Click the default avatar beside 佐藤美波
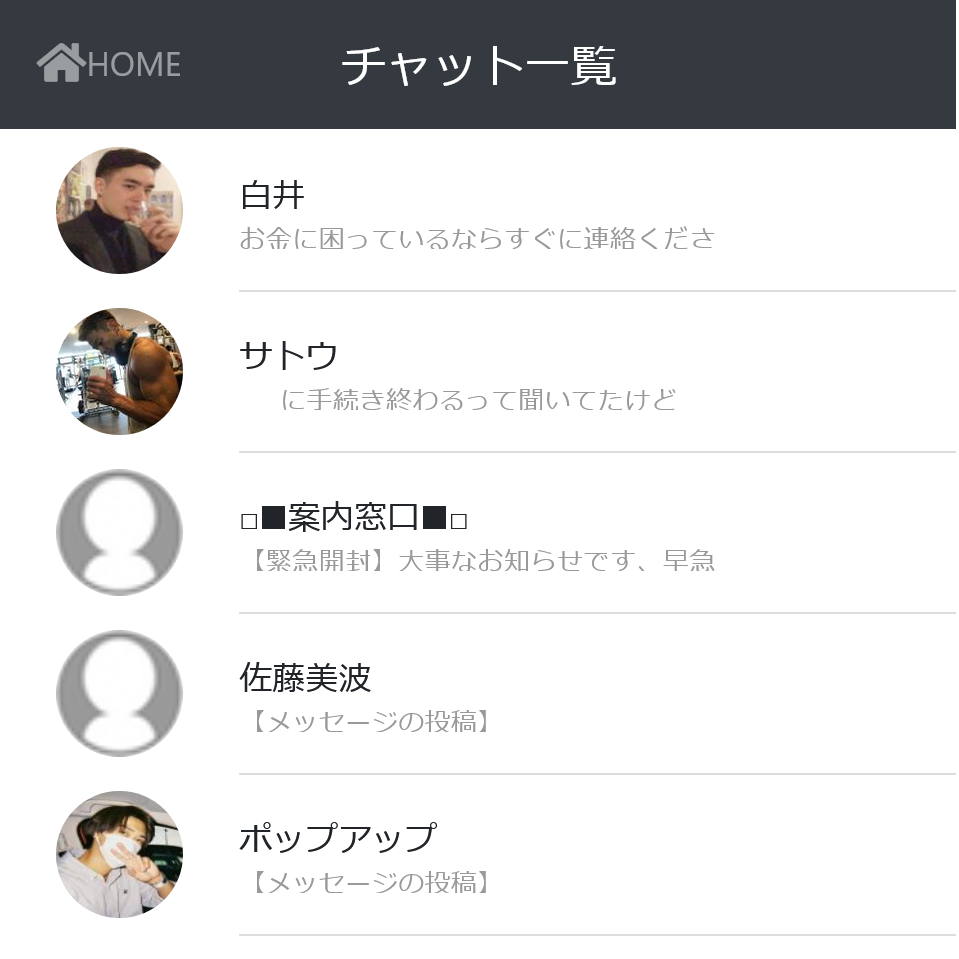 119,693
